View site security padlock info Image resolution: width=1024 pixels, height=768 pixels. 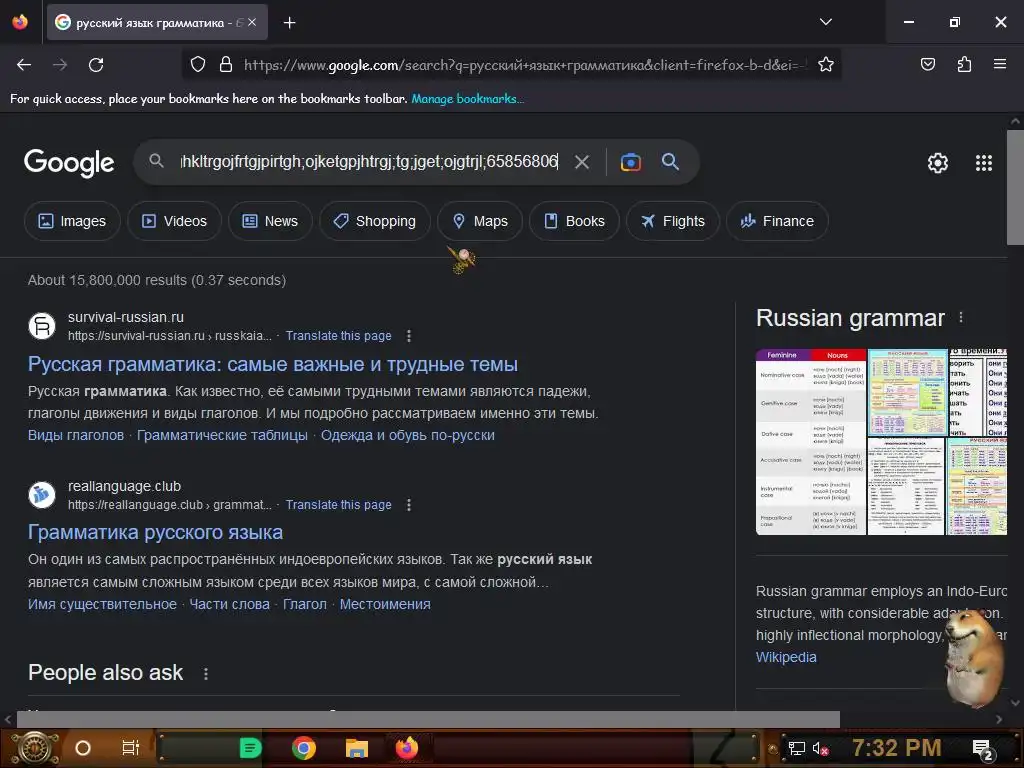pyautogui.click(x=226, y=64)
